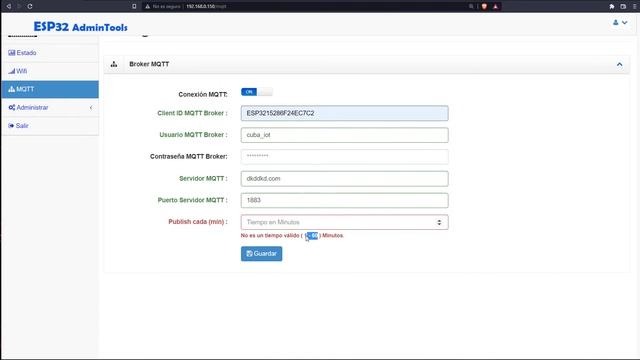Click the Administrar gears icon

(11, 107)
